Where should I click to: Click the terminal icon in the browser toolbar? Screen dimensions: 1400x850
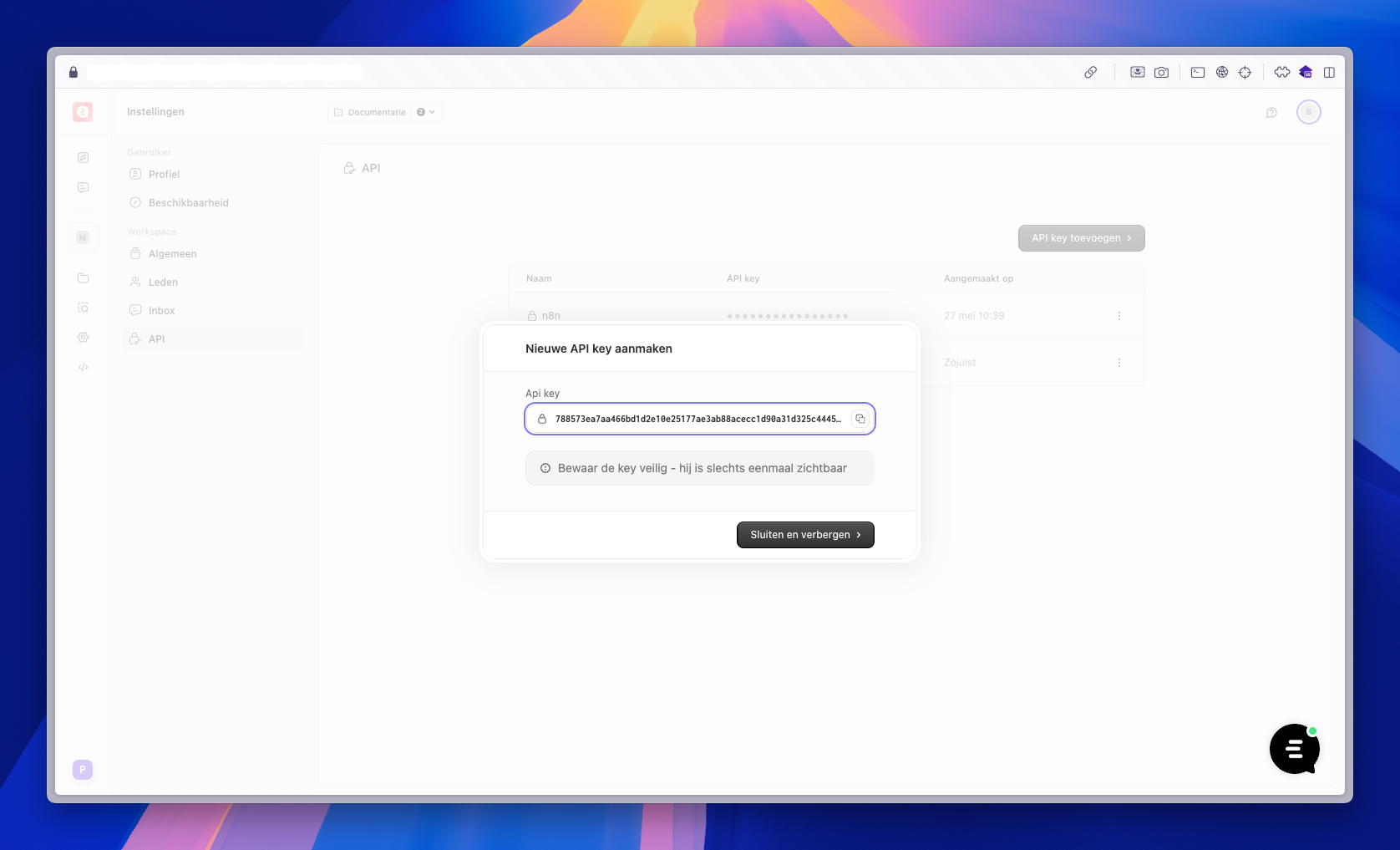[x=1198, y=73]
